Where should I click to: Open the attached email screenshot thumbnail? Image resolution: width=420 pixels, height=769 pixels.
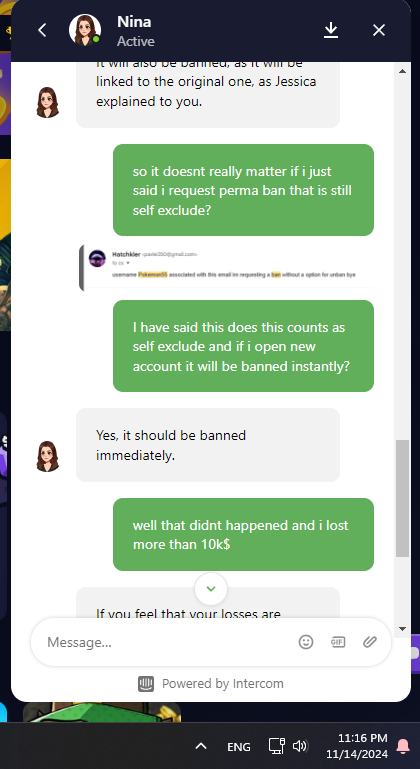226,268
